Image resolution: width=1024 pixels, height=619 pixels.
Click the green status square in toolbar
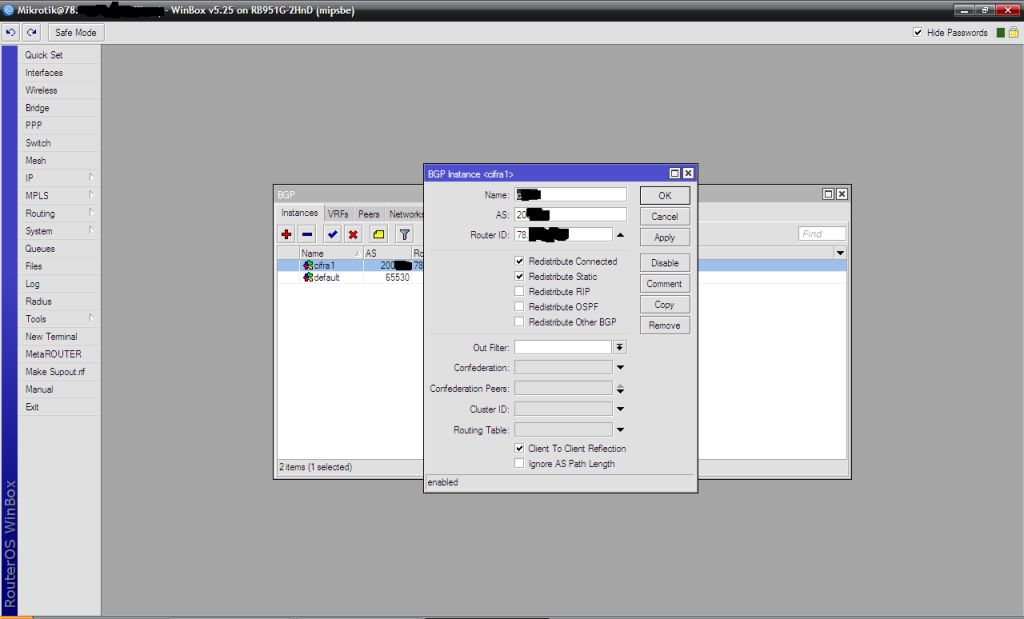1000,33
